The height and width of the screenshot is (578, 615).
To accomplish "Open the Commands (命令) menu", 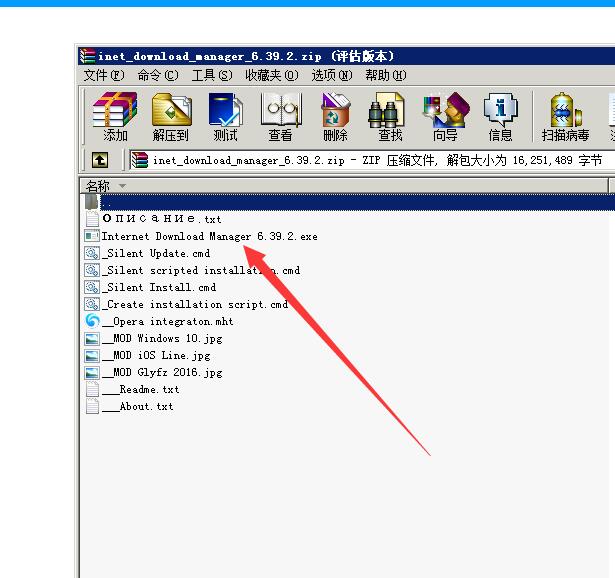I will (158, 75).
